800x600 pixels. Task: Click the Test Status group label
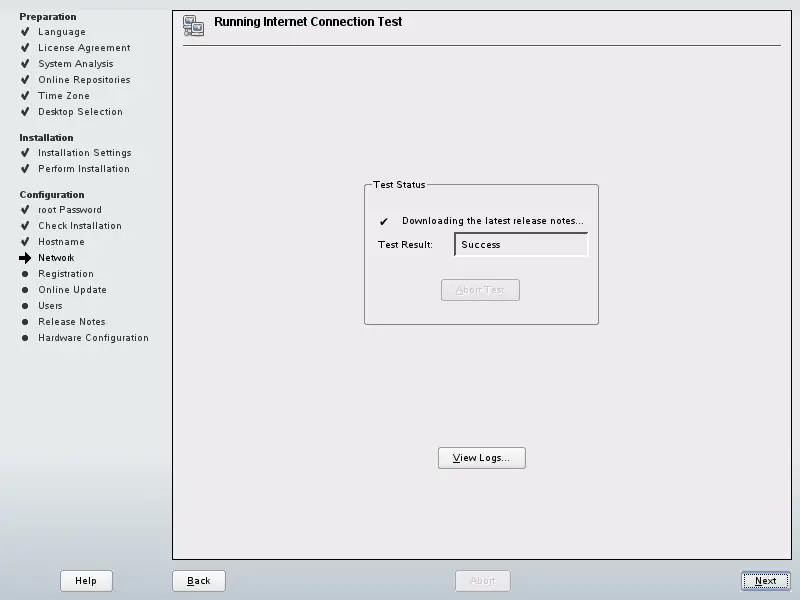pos(399,185)
